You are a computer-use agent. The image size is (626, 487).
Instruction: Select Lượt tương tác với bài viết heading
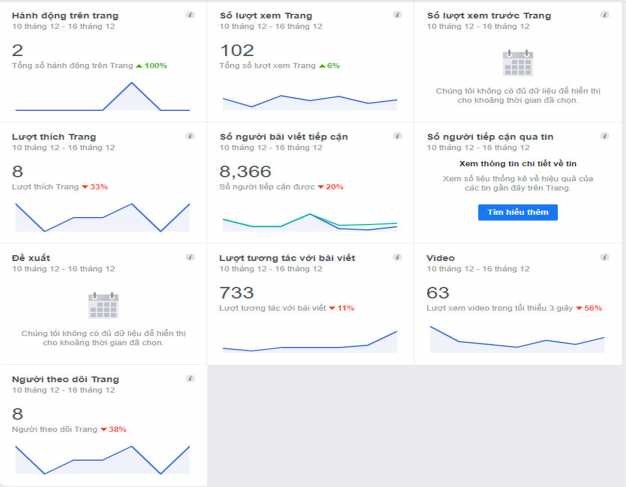point(287,258)
